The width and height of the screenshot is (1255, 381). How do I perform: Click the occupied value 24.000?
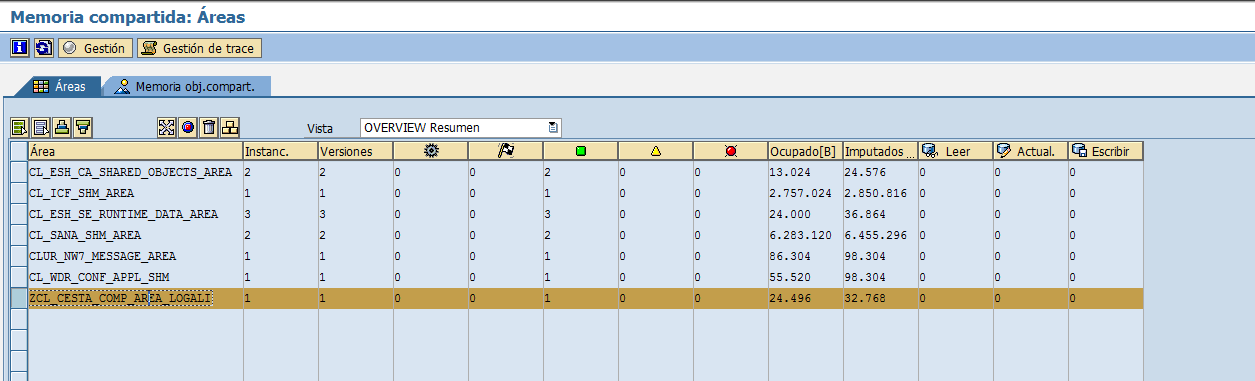point(805,214)
